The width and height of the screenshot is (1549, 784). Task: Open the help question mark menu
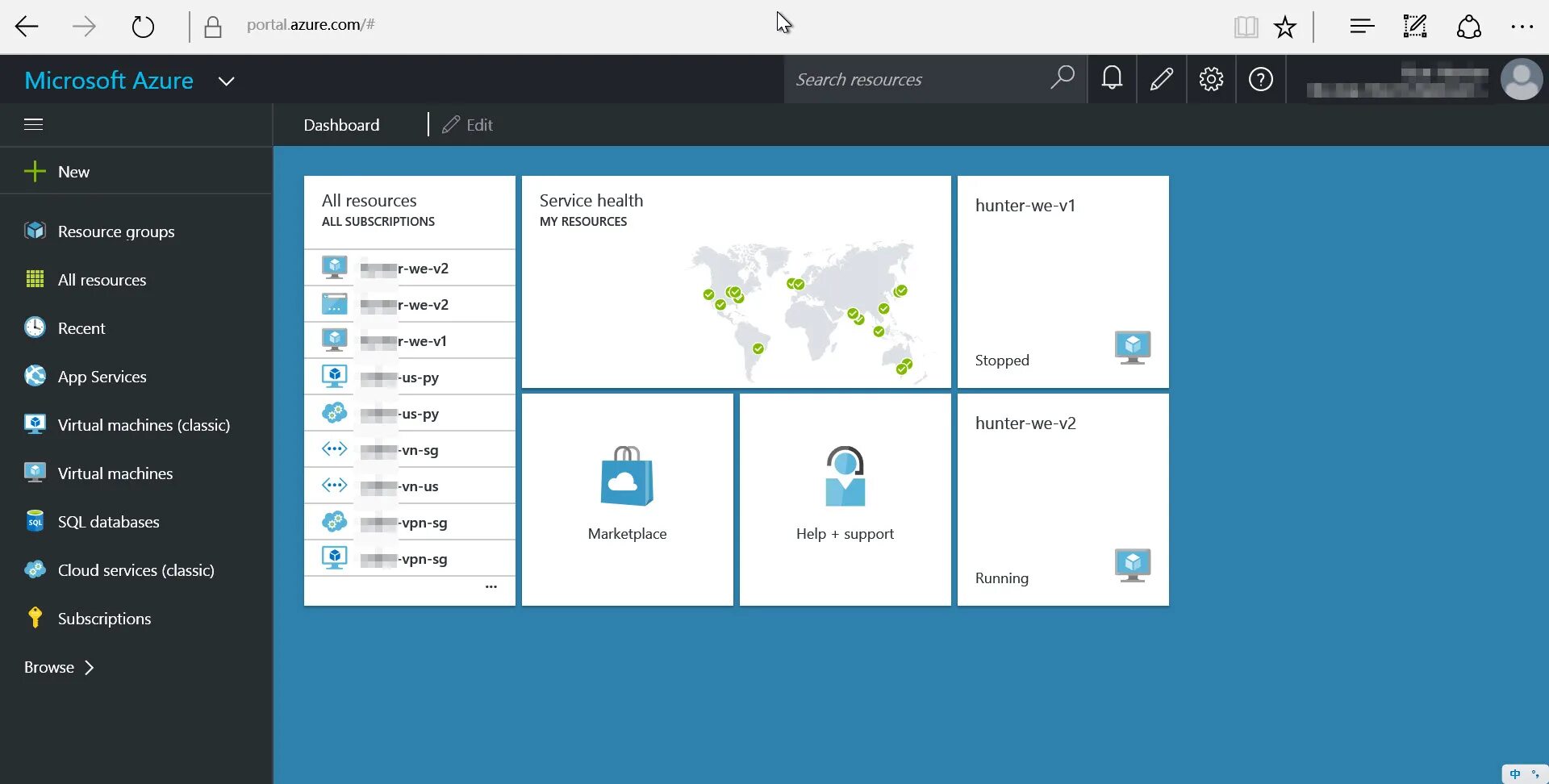[x=1261, y=79]
